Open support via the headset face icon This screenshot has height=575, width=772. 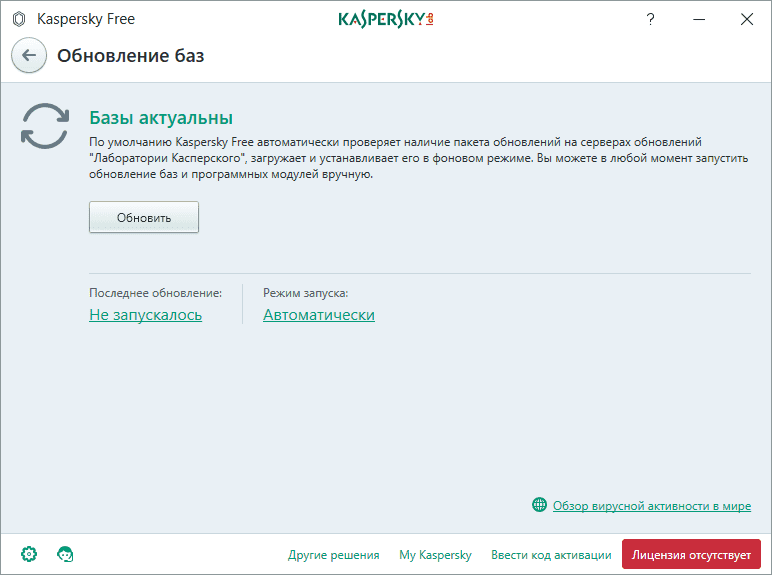(66, 554)
